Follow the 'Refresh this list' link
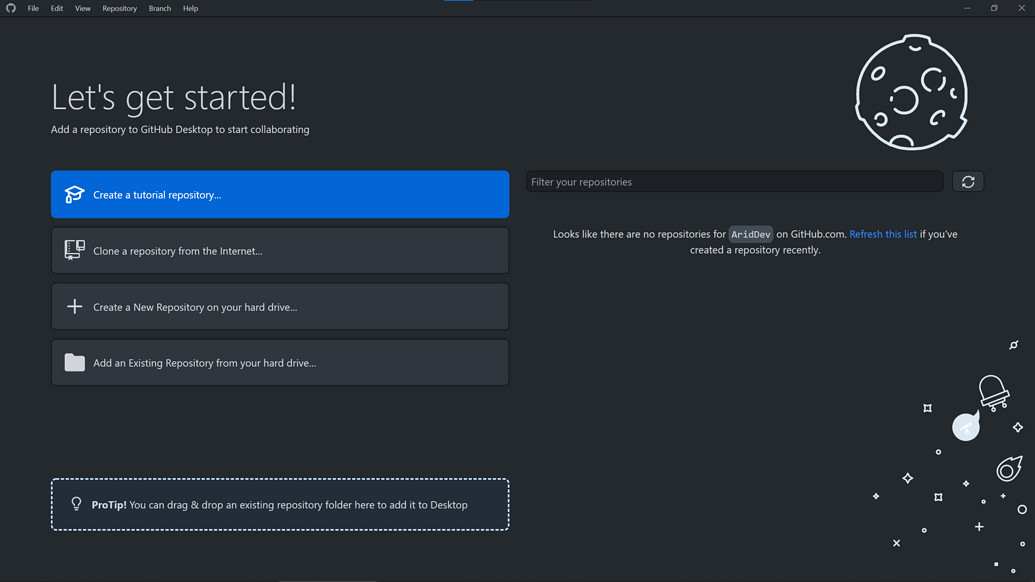 click(882, 234)
